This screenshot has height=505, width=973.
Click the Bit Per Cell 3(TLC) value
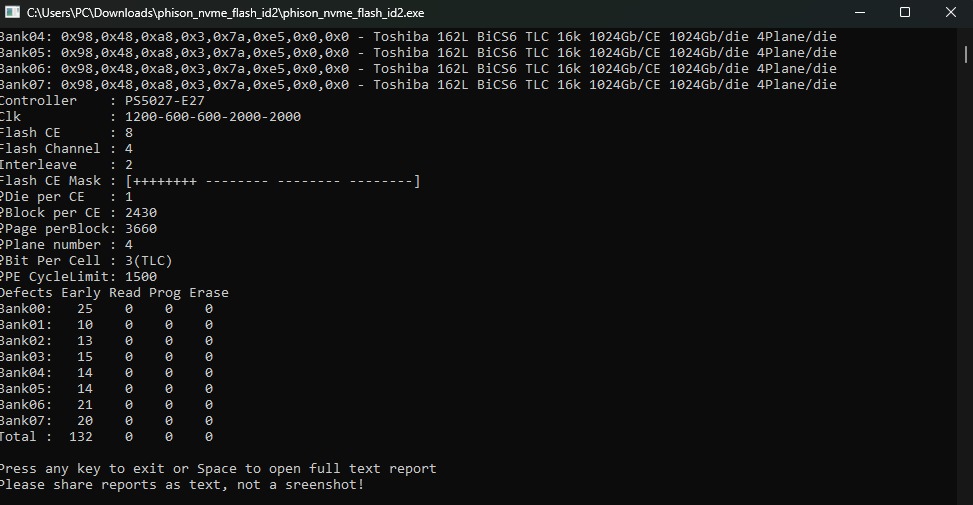148,261
